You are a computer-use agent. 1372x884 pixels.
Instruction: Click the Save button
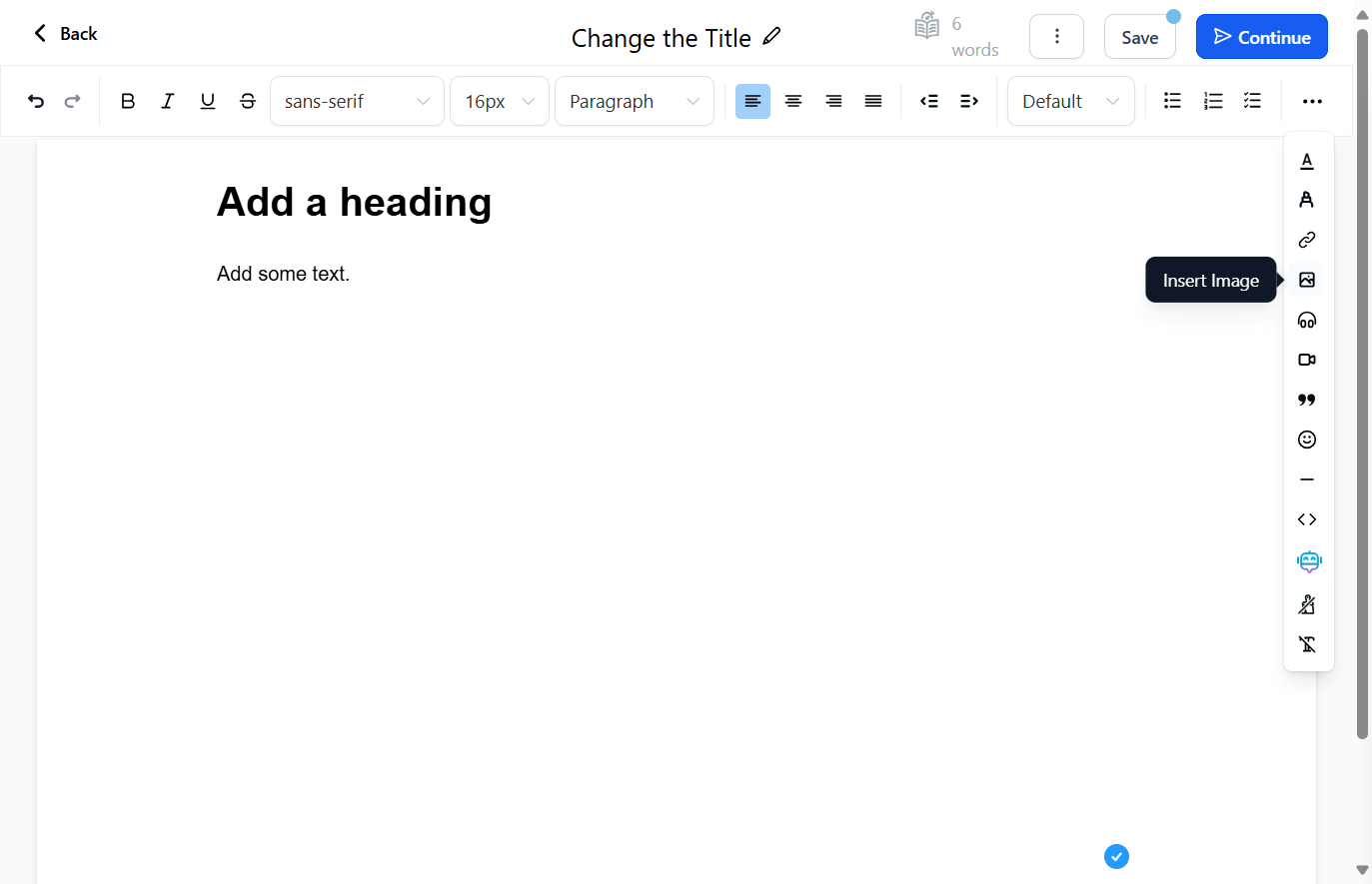click(1140, 37)
